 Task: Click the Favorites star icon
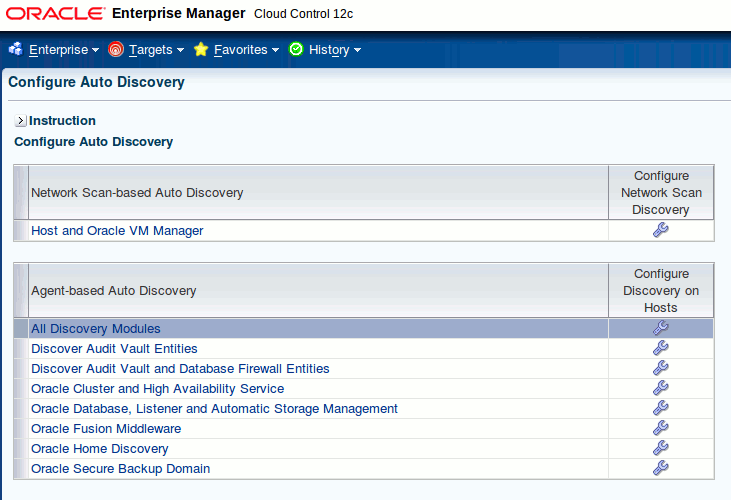pyautogui.click(x=201, y=49)
